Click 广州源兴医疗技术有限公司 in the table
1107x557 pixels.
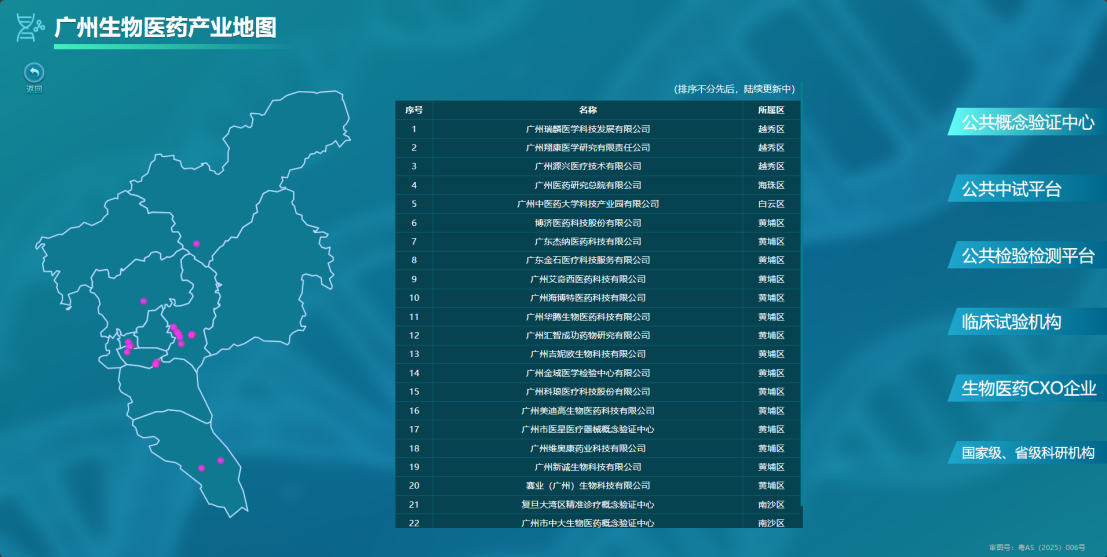click(587, 167)
